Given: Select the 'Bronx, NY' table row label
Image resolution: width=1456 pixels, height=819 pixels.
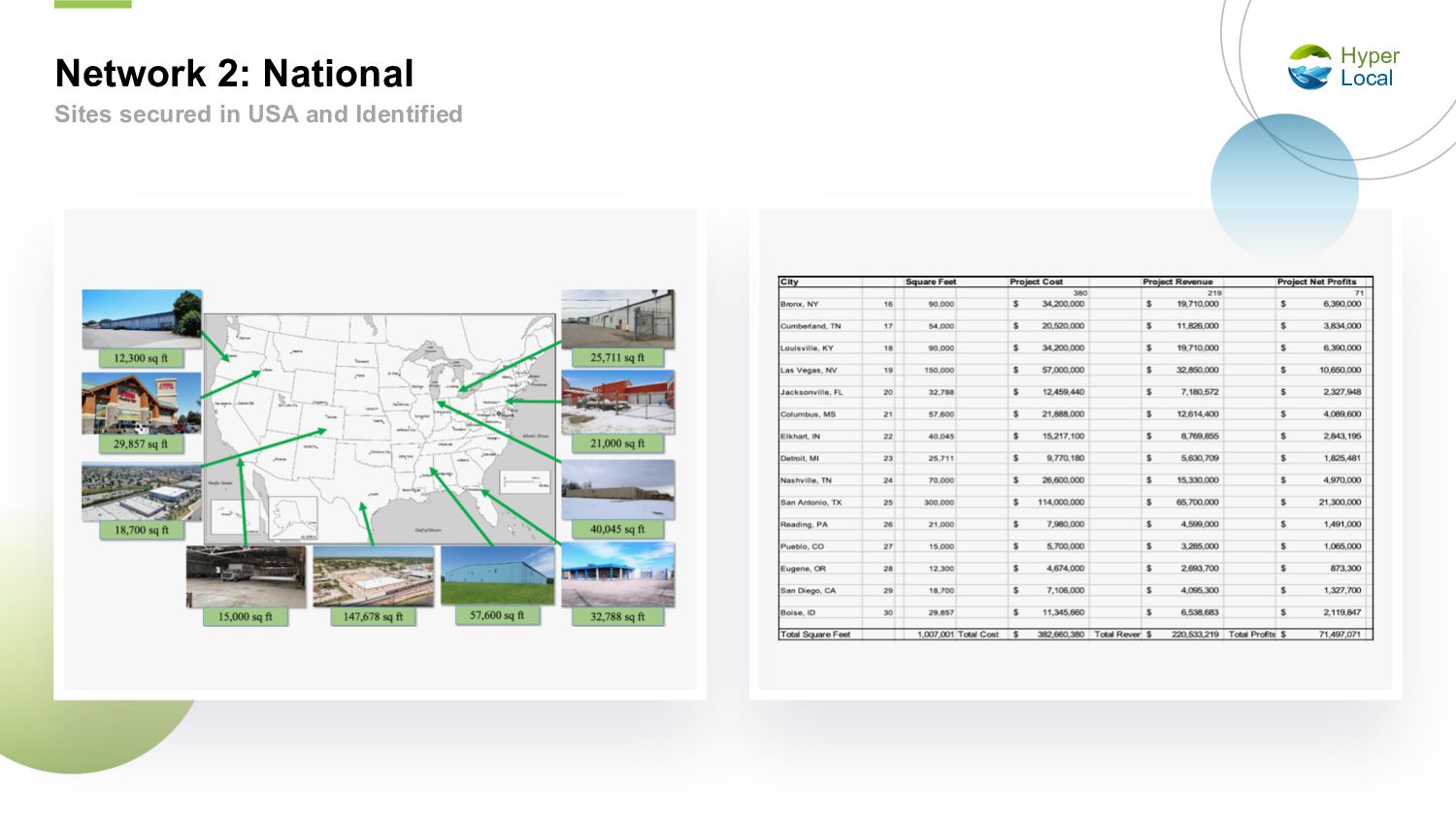Looking at the screenshot, I should [x=799, y=304].
